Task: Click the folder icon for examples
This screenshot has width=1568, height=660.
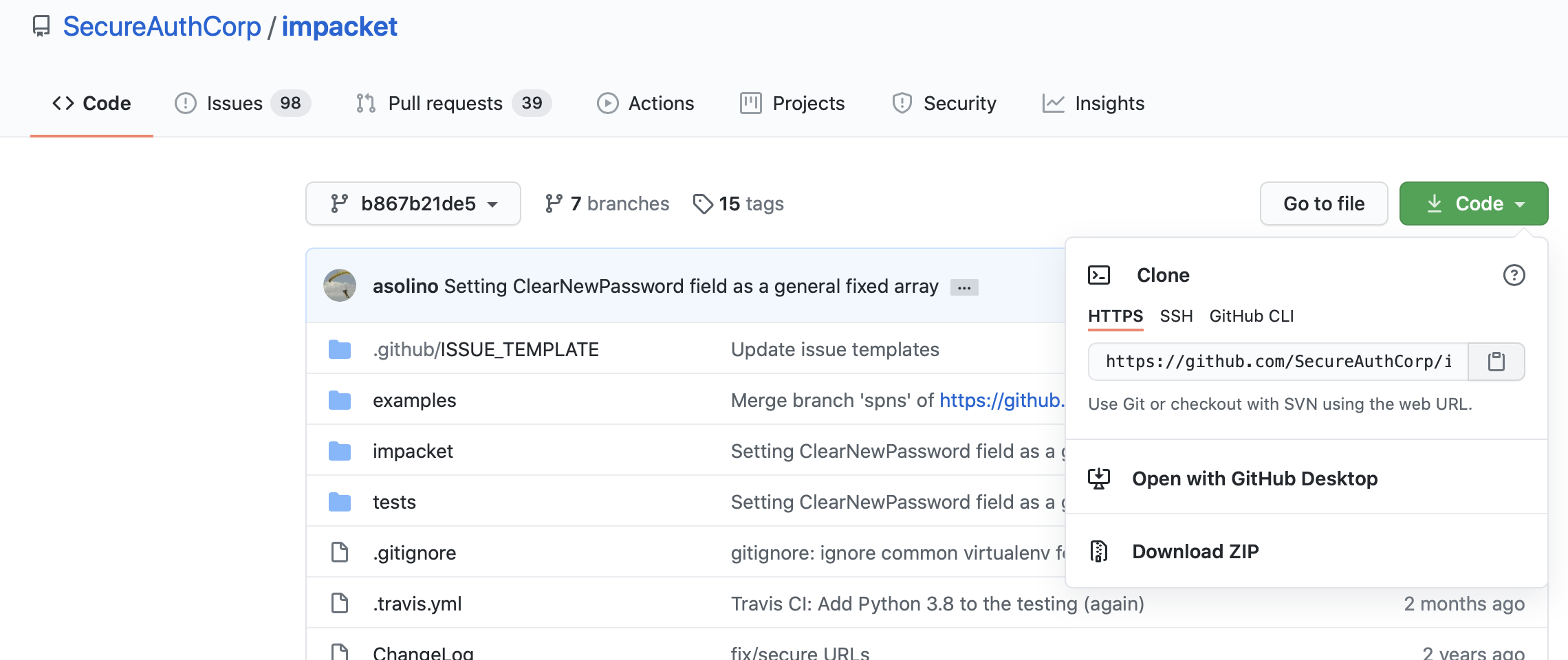Action: (x=340, y=399)
